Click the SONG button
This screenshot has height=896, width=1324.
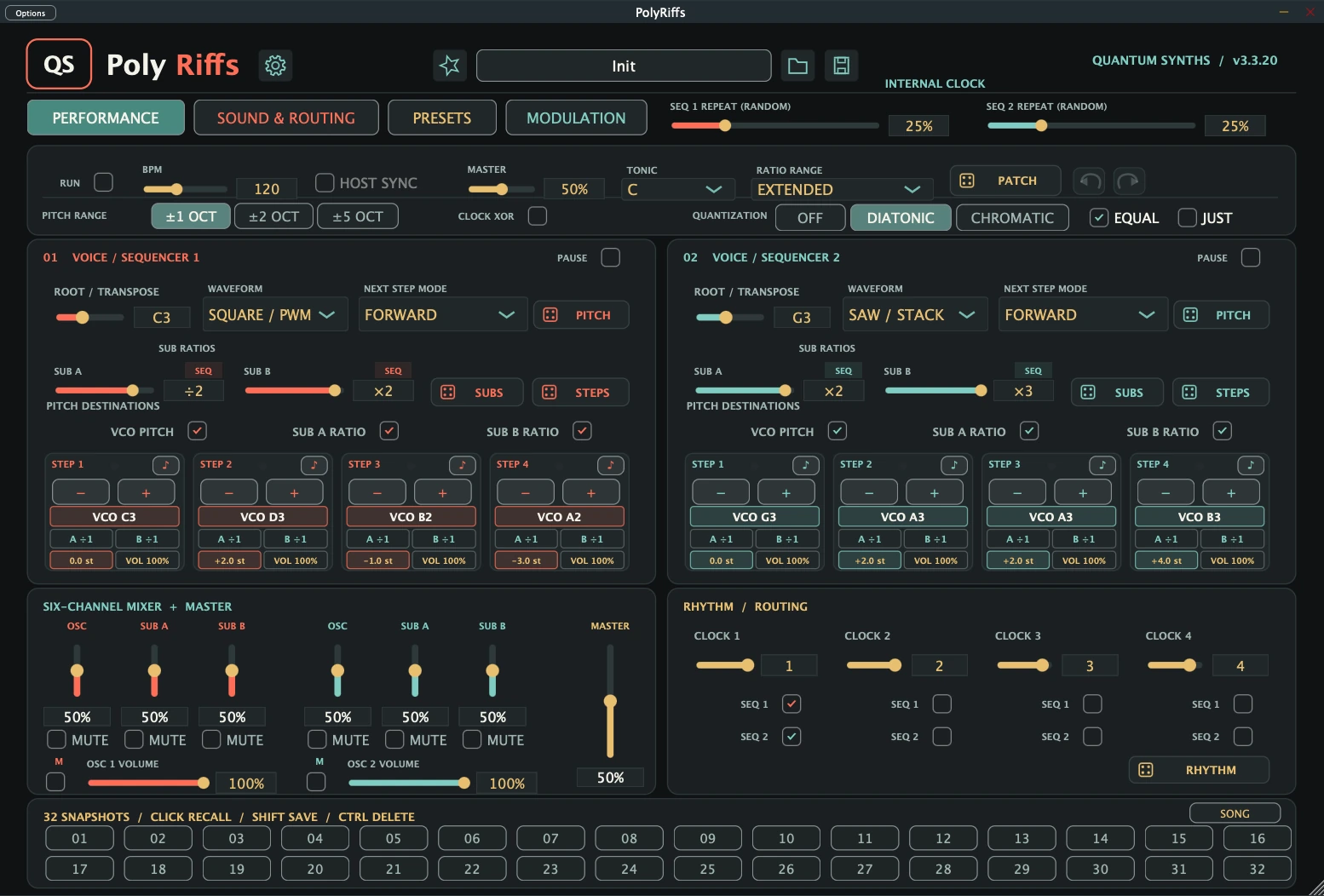pos(1235,813)
